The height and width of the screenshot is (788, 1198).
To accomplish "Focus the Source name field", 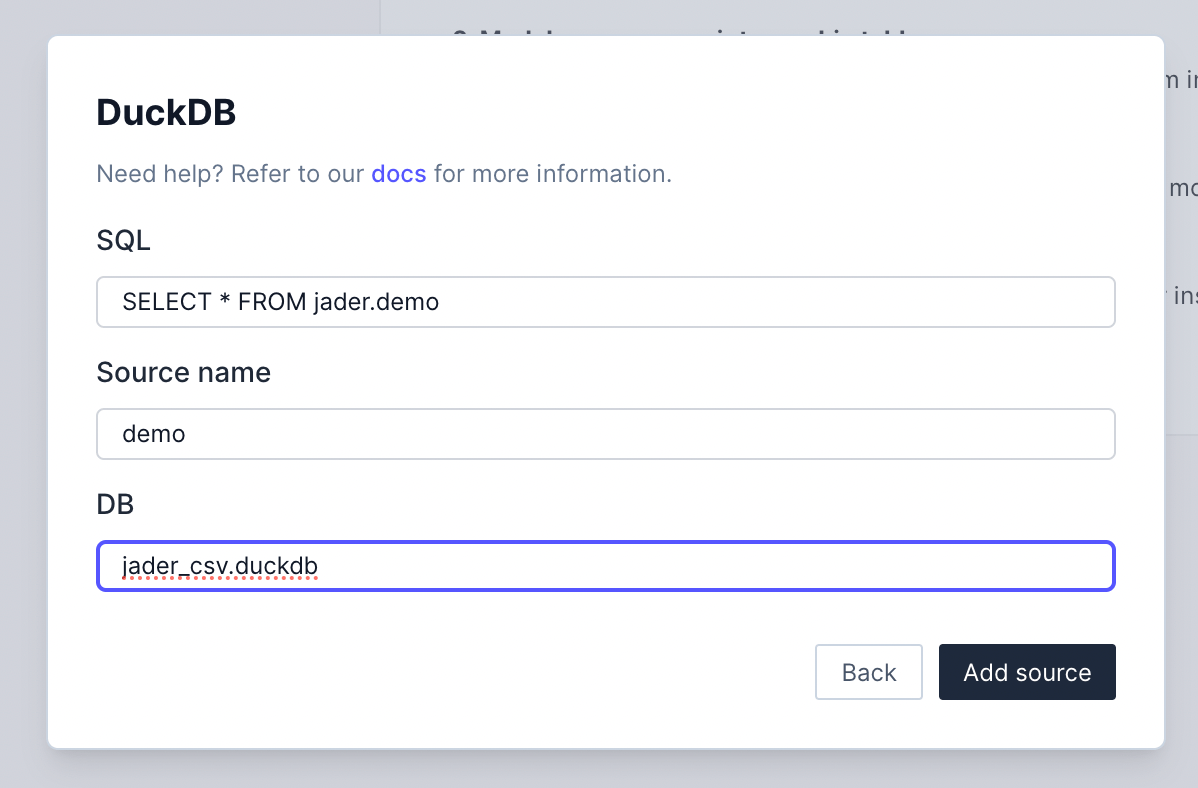I will [x=605, y=434].
